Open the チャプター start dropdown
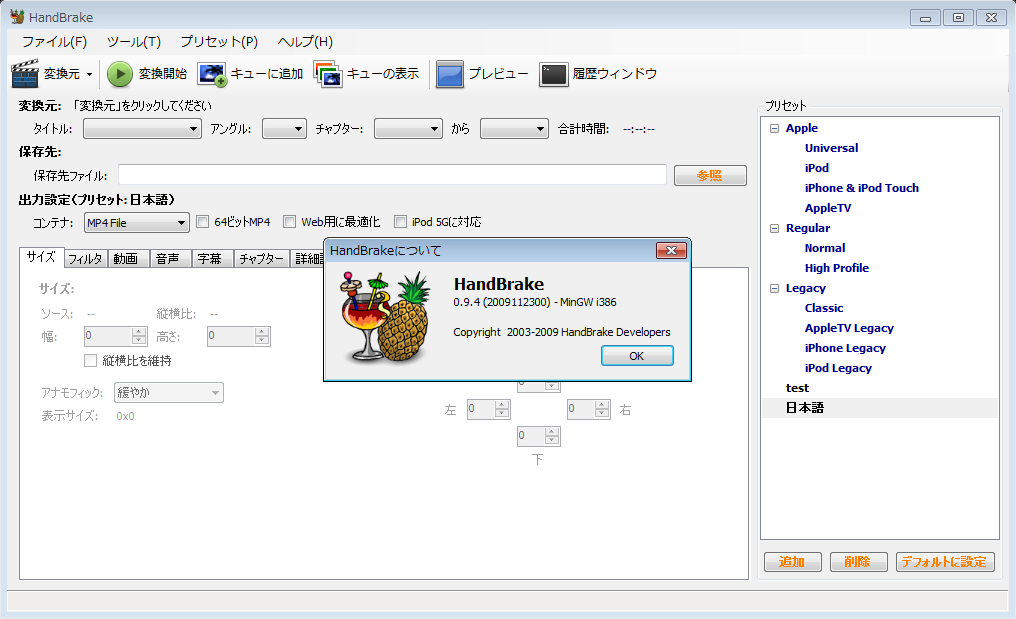Screen dimensions: 1016x619 point(408,129)
